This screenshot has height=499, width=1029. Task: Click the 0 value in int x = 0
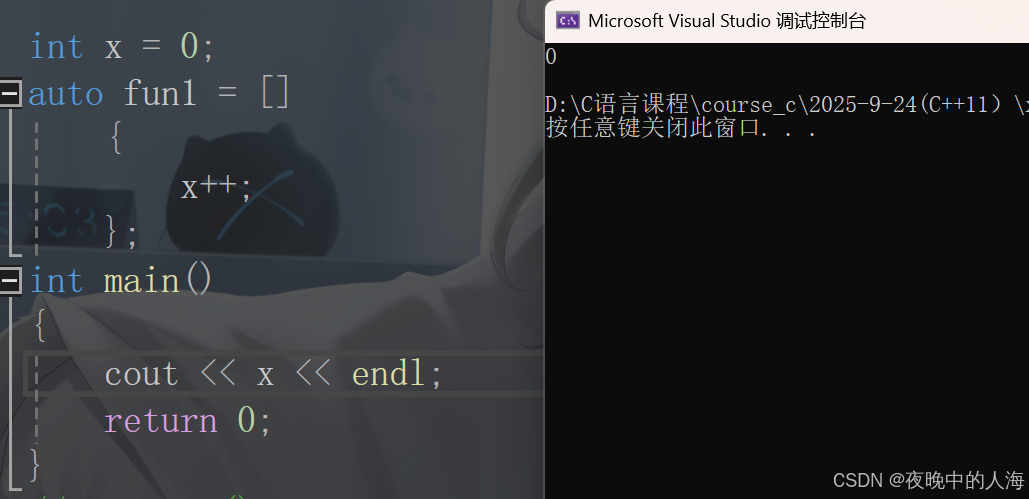point(190,47)
